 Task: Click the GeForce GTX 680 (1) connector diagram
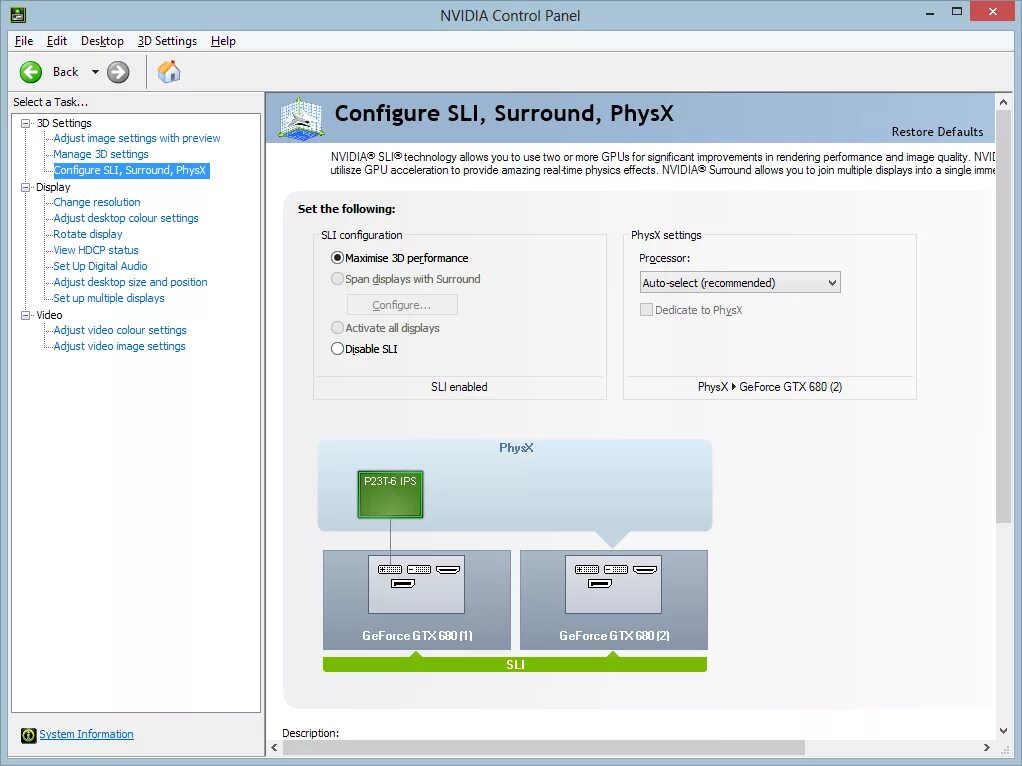pos(416,584)
